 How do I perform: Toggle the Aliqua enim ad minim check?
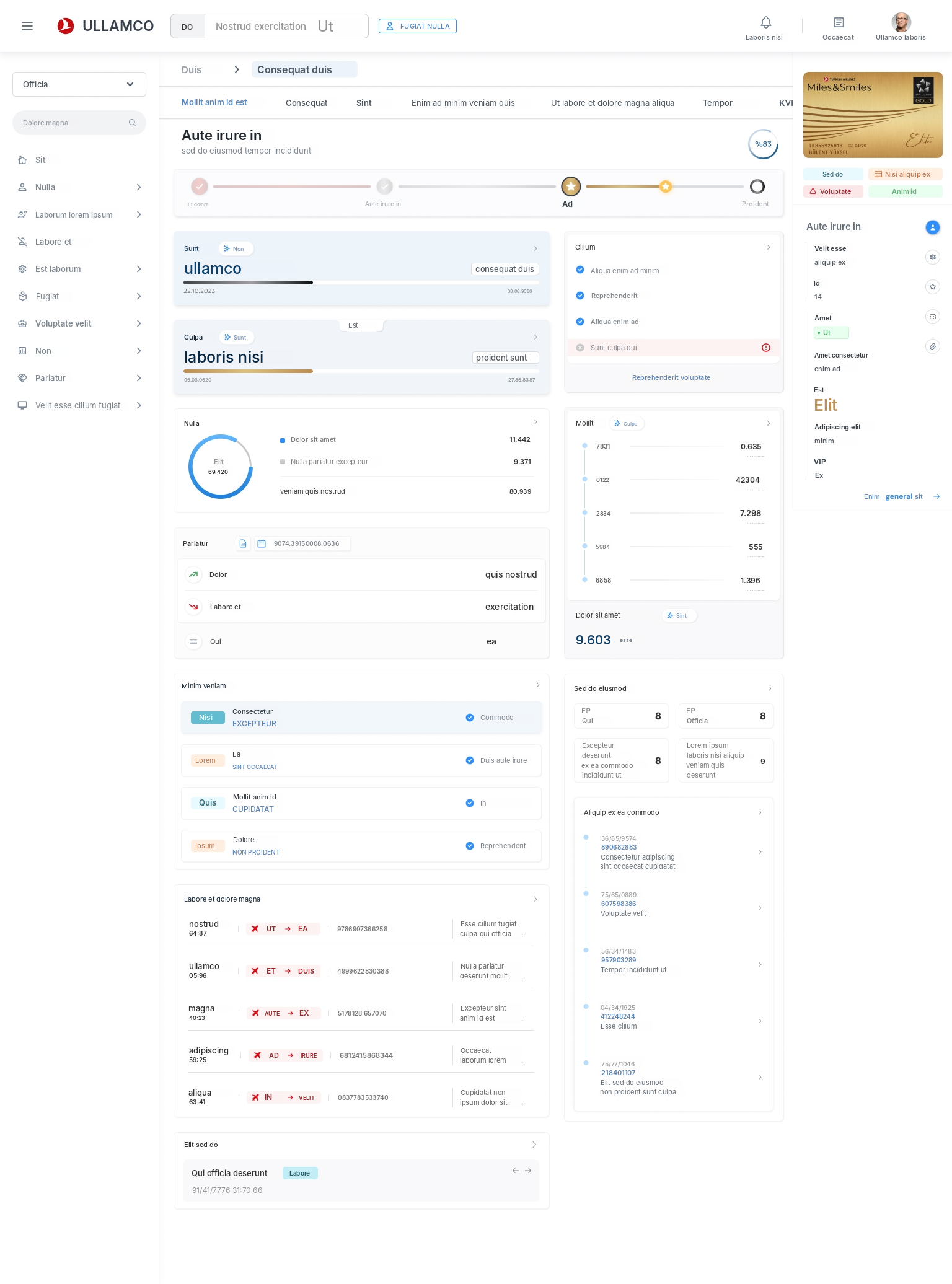(x=580, y=270)
